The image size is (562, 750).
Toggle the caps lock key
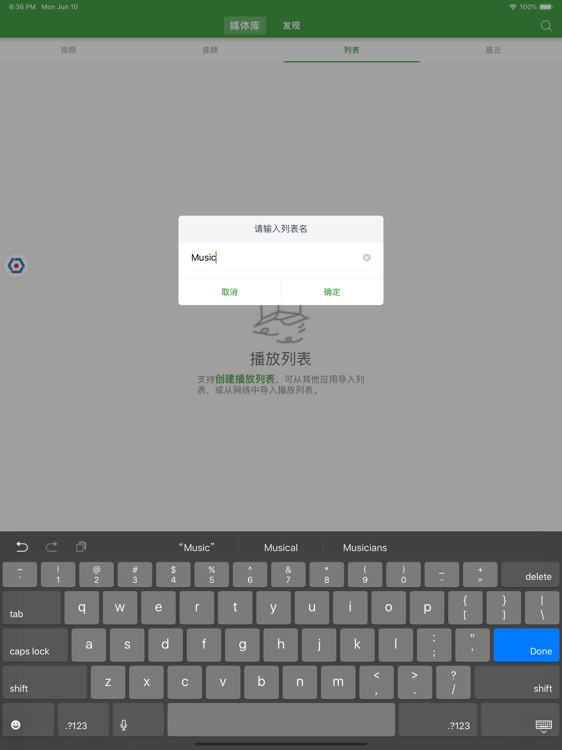tap(35, 645)
